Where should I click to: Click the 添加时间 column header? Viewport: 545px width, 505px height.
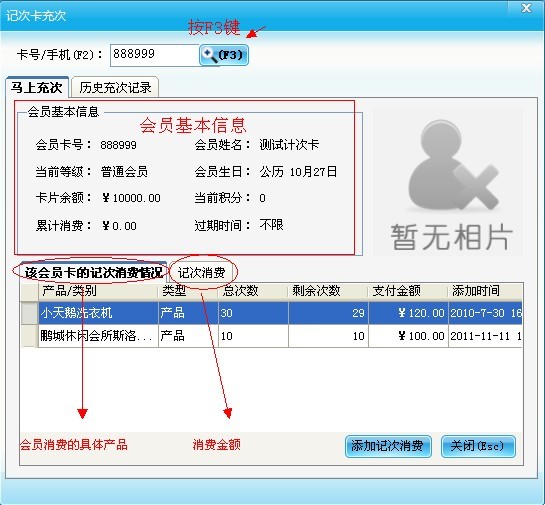(485, 291)
